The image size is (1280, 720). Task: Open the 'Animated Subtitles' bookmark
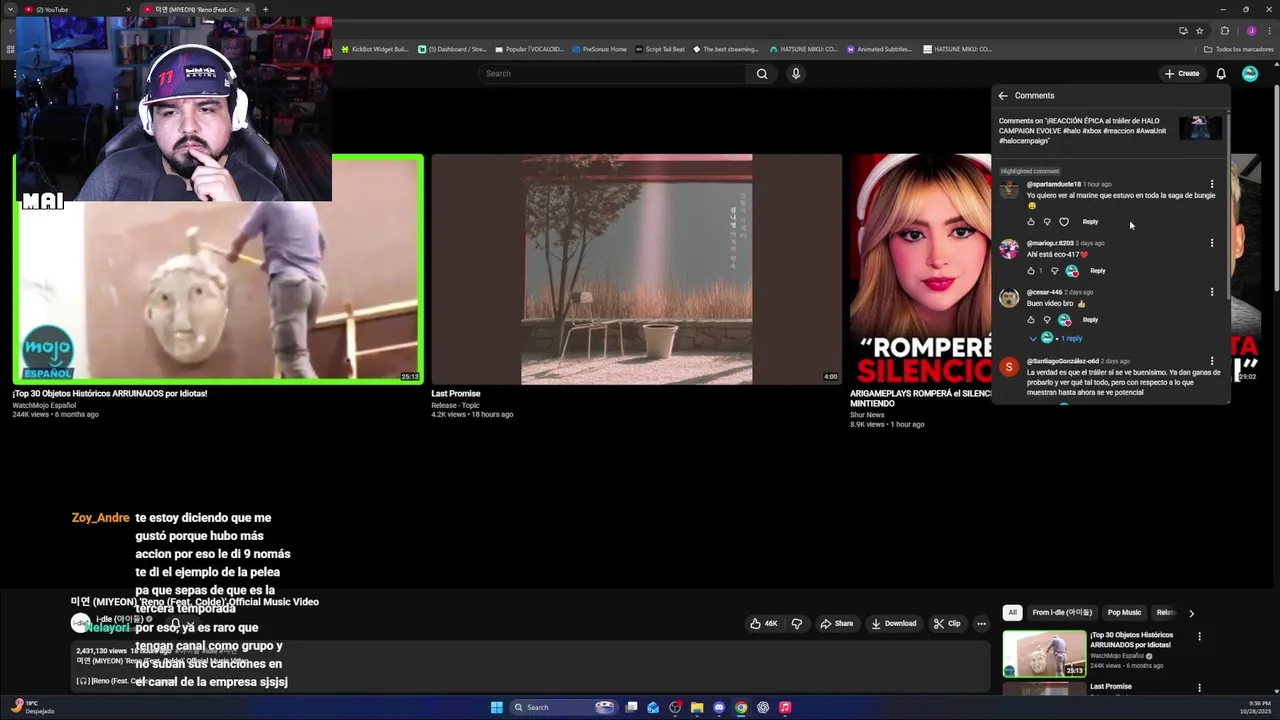880,49
